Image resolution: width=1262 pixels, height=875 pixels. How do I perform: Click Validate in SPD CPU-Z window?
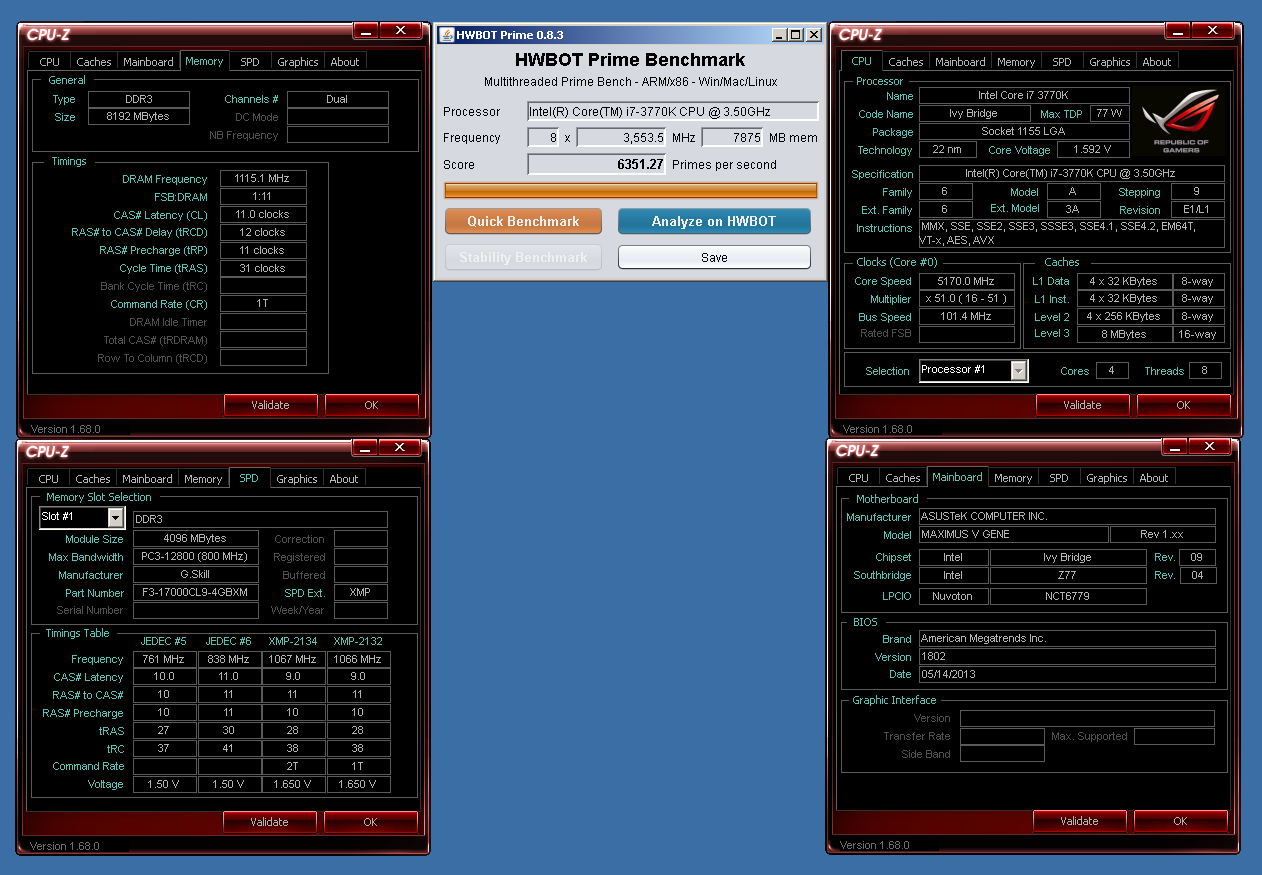[x=269, y=822]
